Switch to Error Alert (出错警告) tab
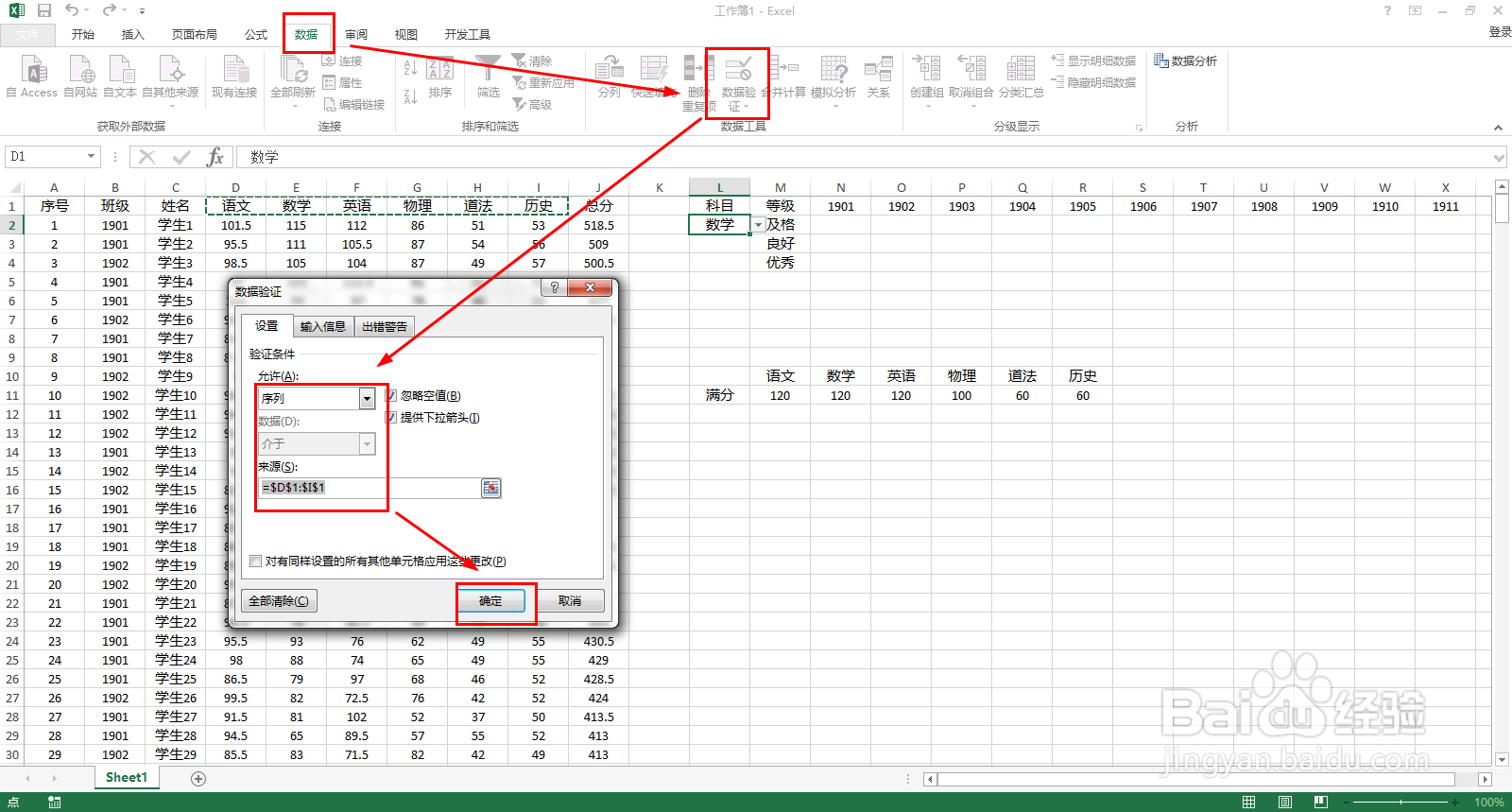 click(385, 327)
